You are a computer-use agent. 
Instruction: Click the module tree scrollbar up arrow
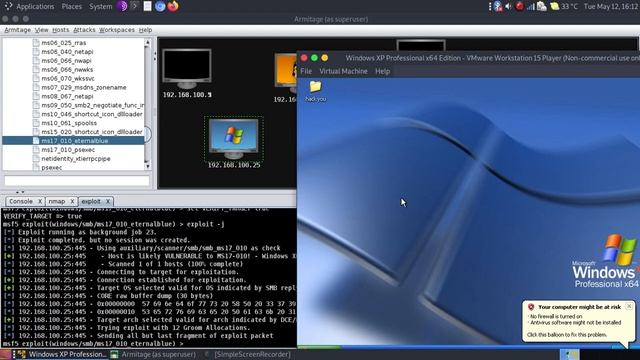pos(147,42)
